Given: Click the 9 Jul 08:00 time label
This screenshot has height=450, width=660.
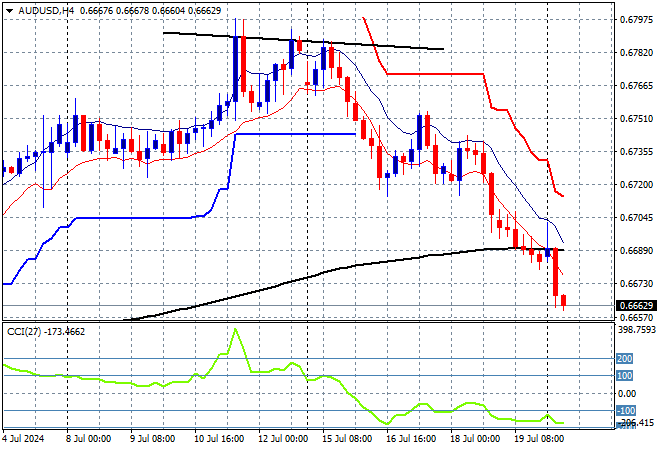Looking at the screenshot, I should tap(152, 439).
